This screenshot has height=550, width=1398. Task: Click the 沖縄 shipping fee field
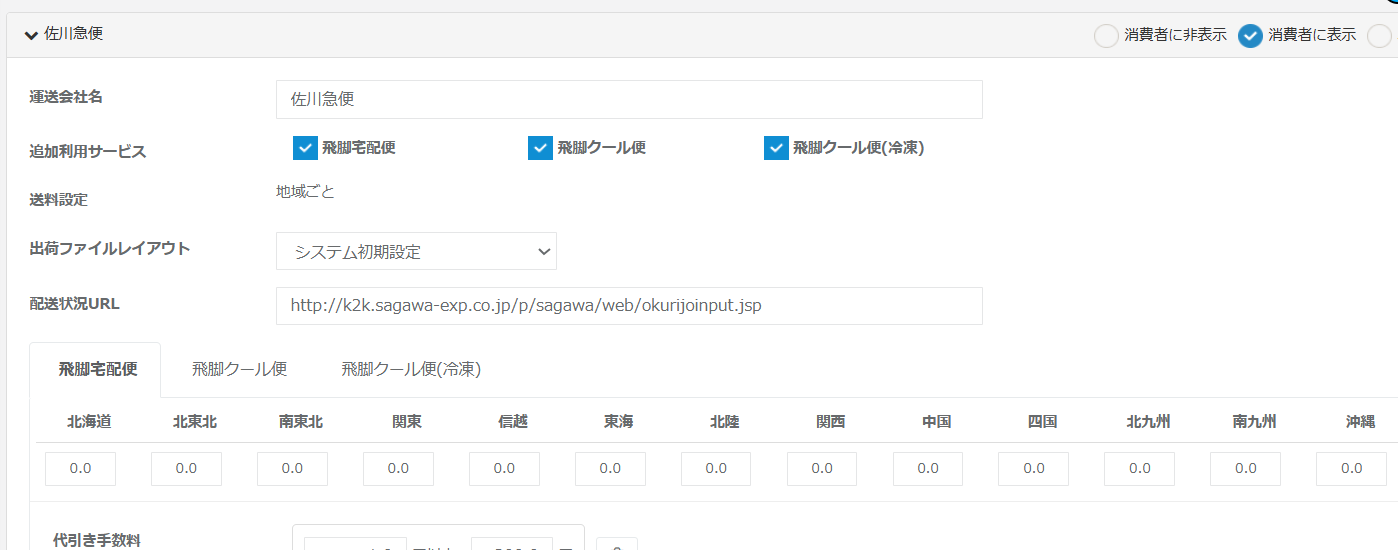(1351, 469)
